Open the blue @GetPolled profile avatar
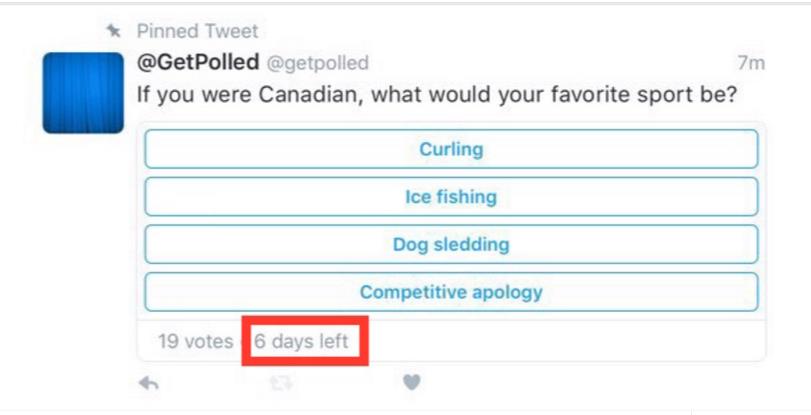 [83, 92]
